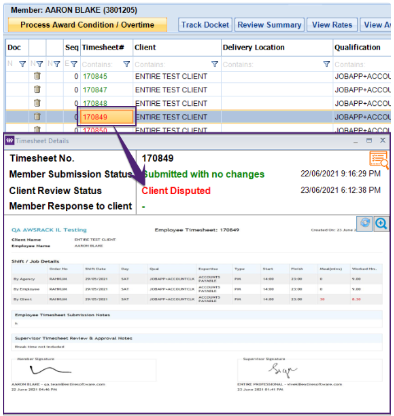Refresh the timesheet preview
394x416 pixels.
(x=365, y=223)
